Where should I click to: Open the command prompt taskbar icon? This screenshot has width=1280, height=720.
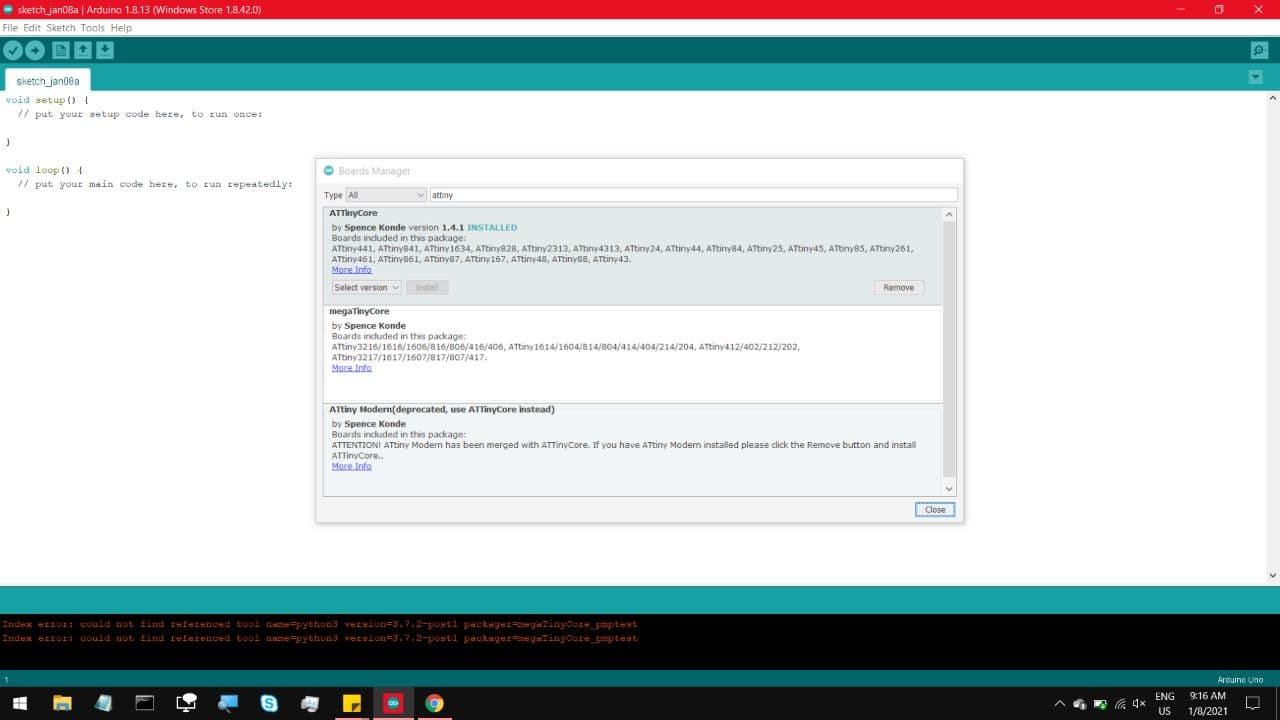(x=145, y=703)
